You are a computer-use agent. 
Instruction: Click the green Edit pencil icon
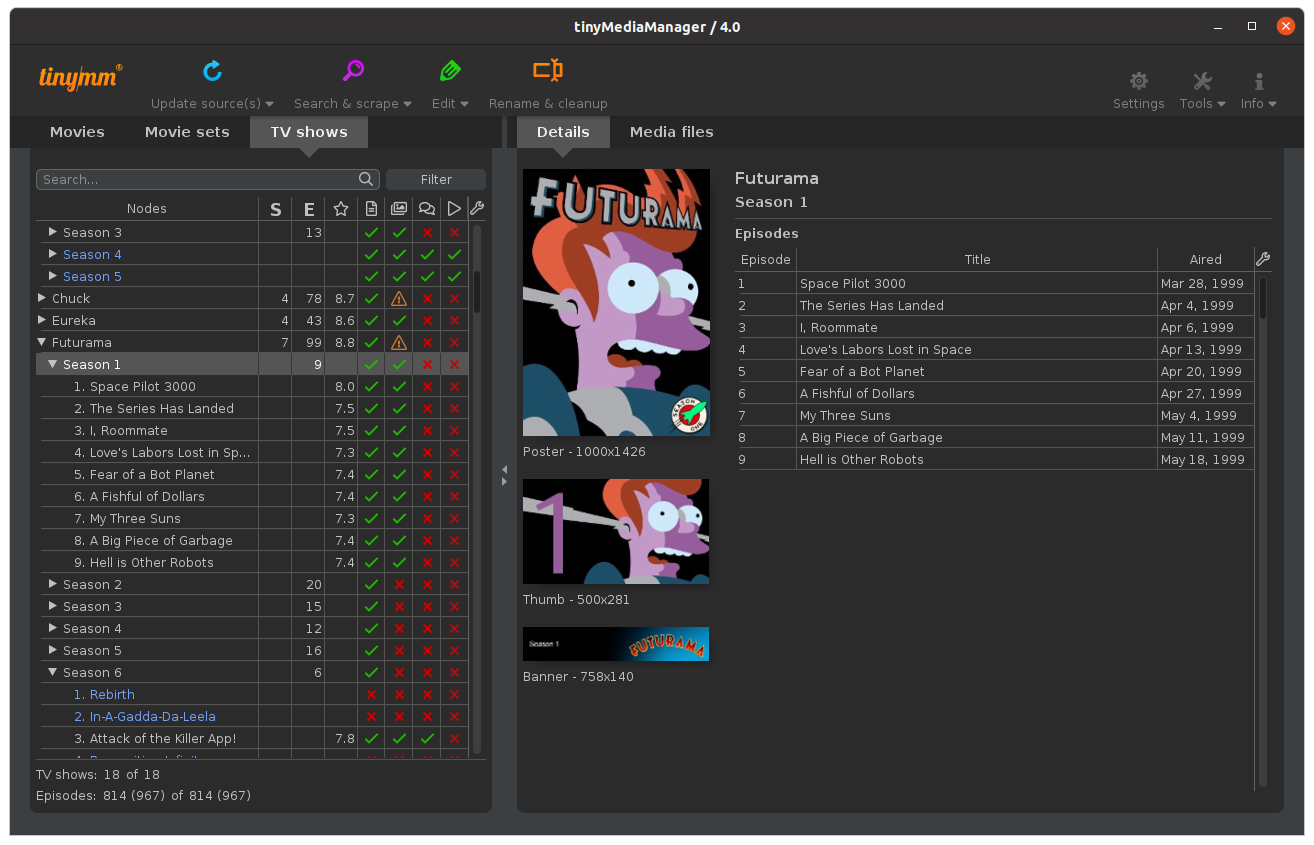tap(450, 71)
